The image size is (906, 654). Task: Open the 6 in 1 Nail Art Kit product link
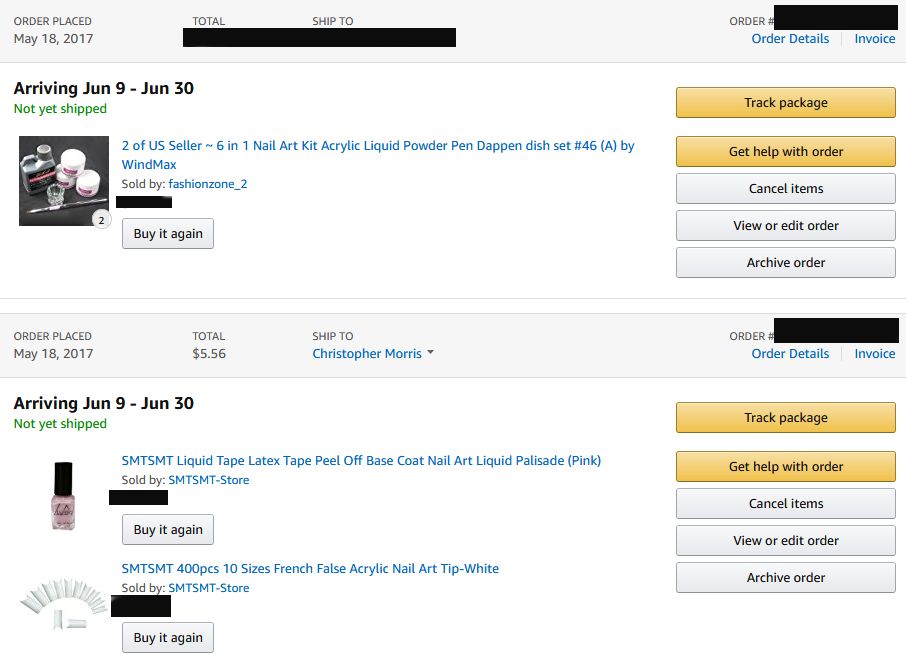coord(378,146)
